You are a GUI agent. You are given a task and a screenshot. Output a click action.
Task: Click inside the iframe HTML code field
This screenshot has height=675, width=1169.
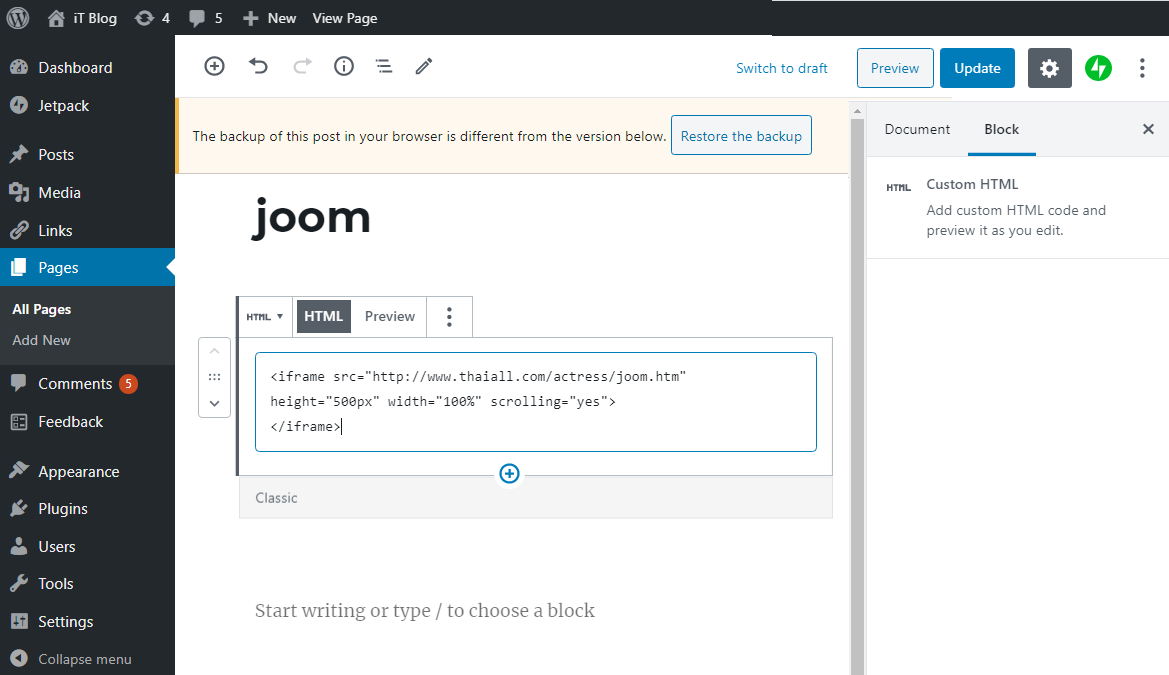click(x=535, y=402)
